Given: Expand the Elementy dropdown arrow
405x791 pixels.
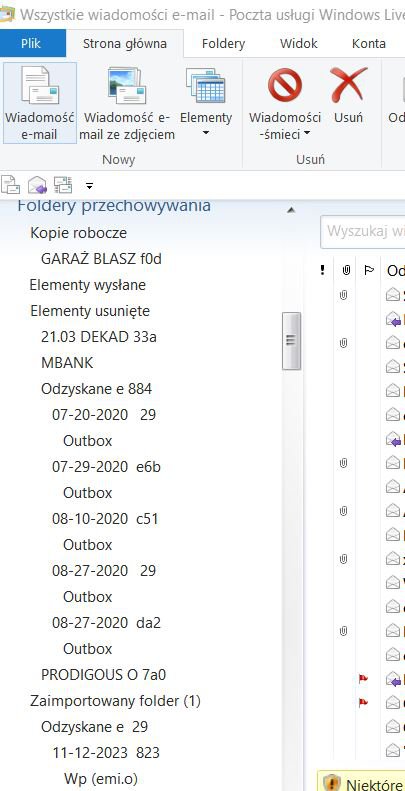Looking at the screenshot, I should pyautogui.click(x=205, y=134).
